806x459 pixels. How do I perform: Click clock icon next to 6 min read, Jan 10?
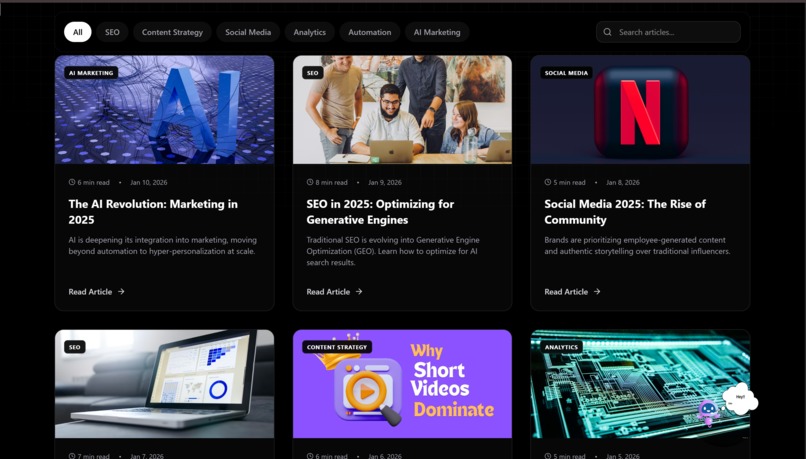72,182
